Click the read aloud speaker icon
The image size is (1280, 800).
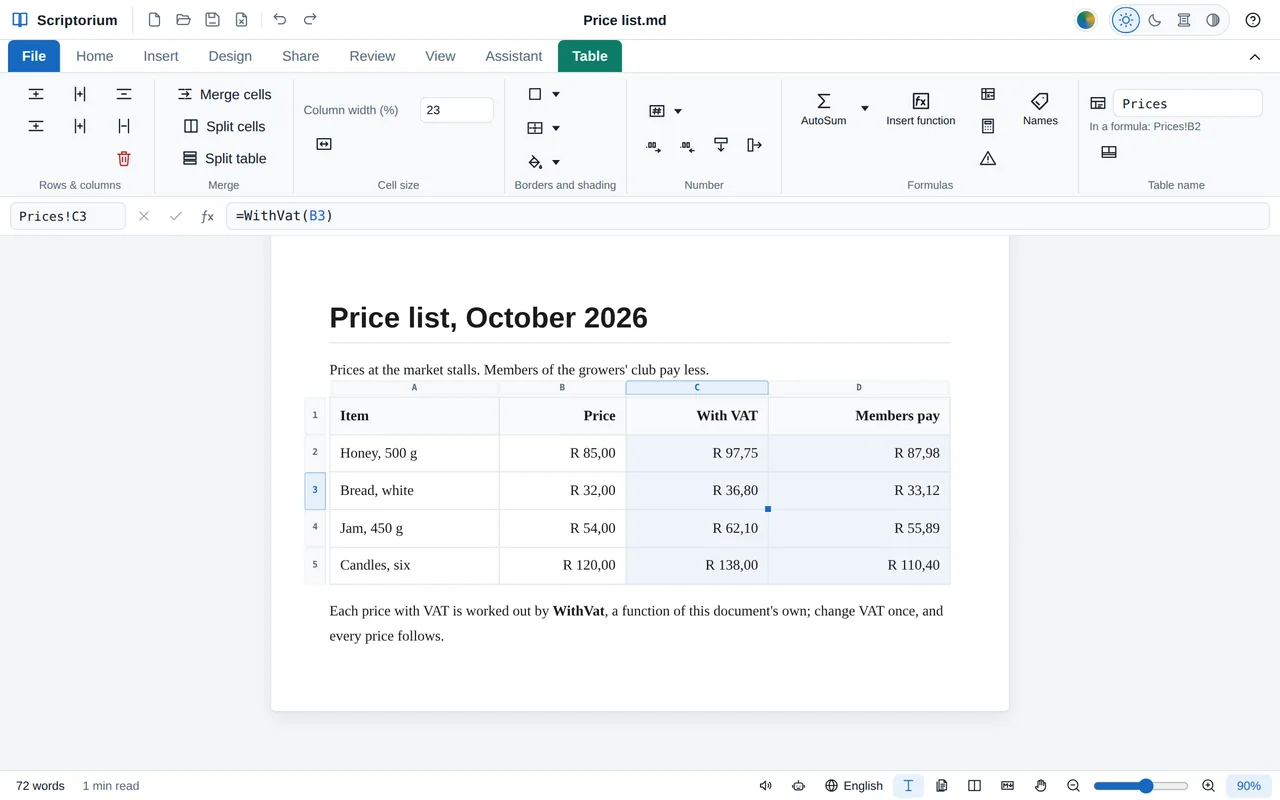click(766, 786)
